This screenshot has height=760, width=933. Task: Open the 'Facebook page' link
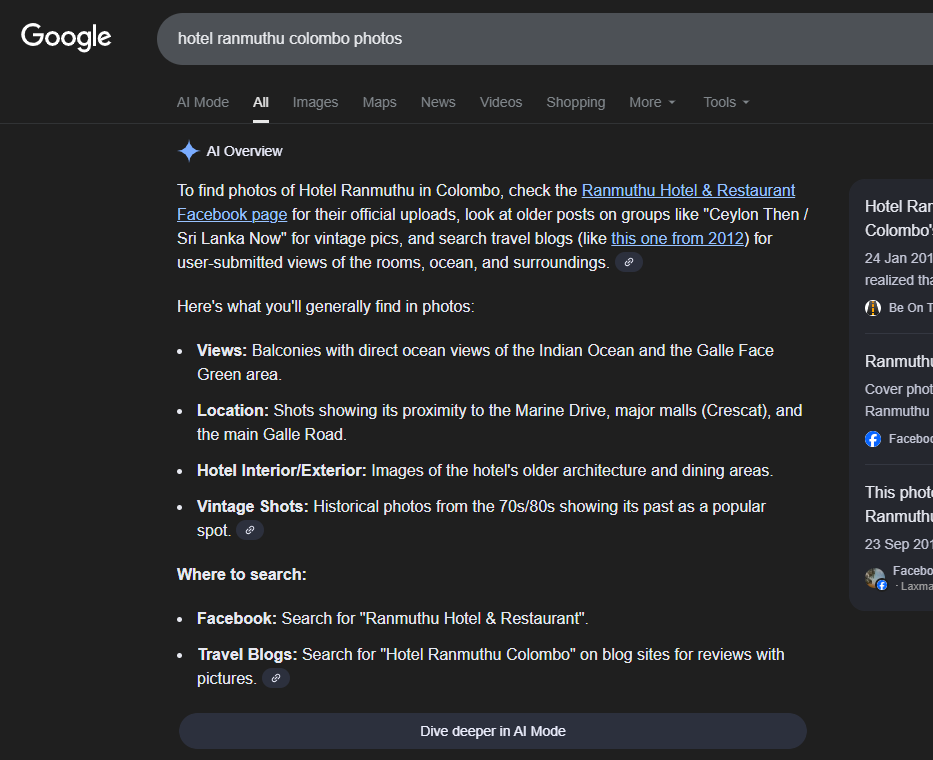click(232, 214)
